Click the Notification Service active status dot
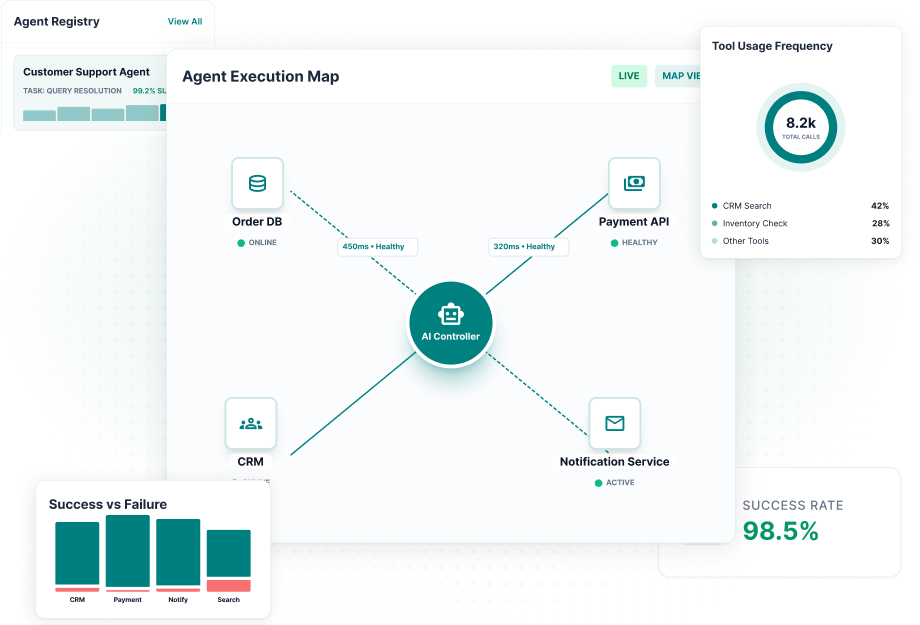Screen dimensions: 920x625 tap(599, 483)
